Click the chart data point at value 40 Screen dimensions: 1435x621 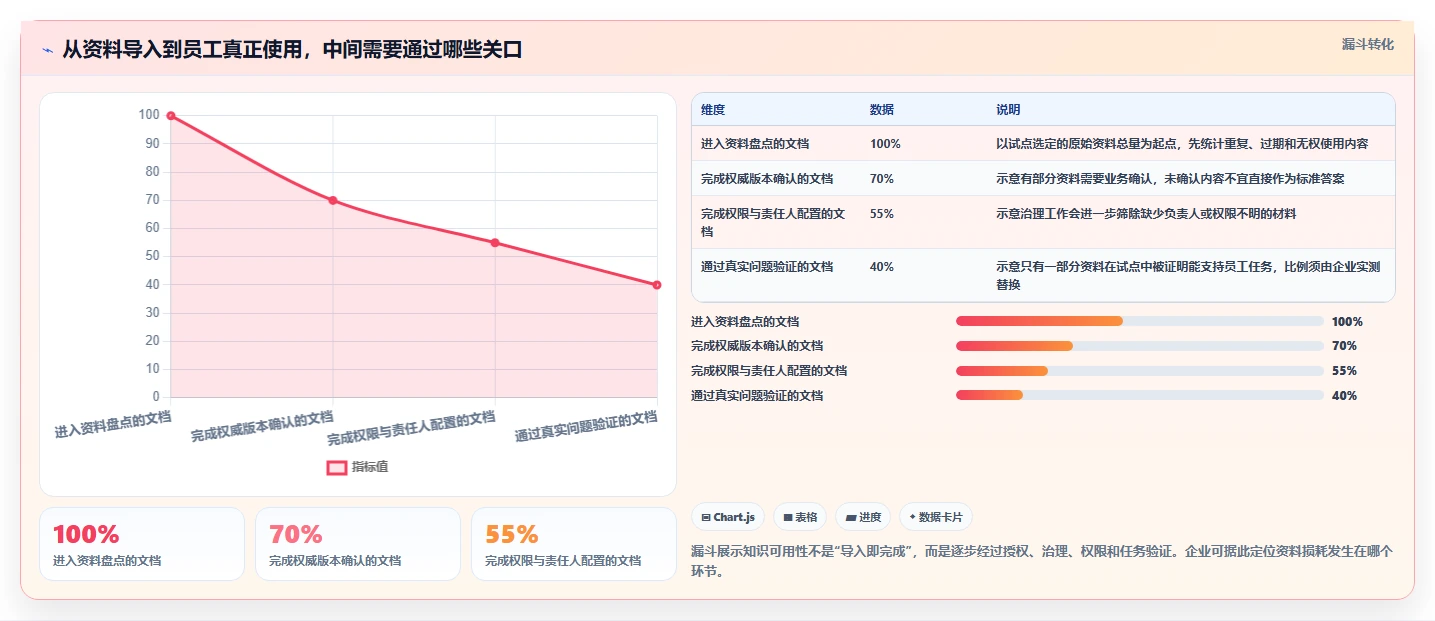click(657, 285)
